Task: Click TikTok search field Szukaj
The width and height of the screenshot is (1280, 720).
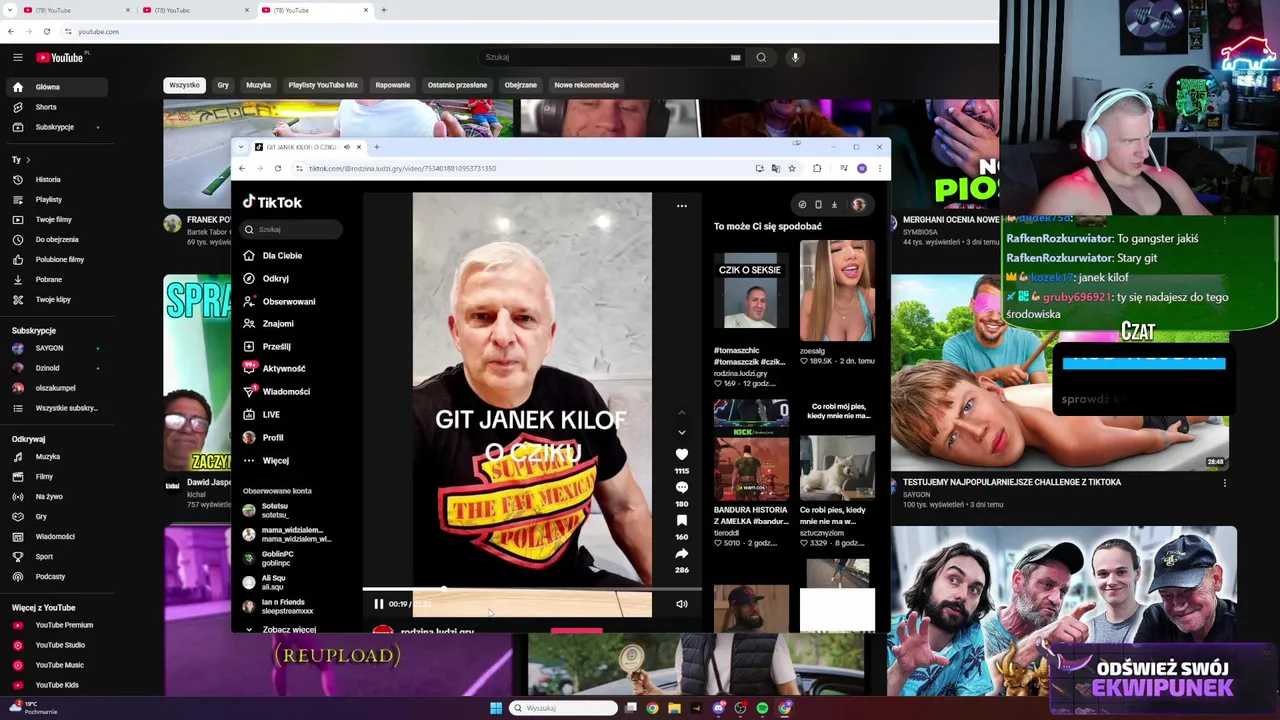Action: 292,230
